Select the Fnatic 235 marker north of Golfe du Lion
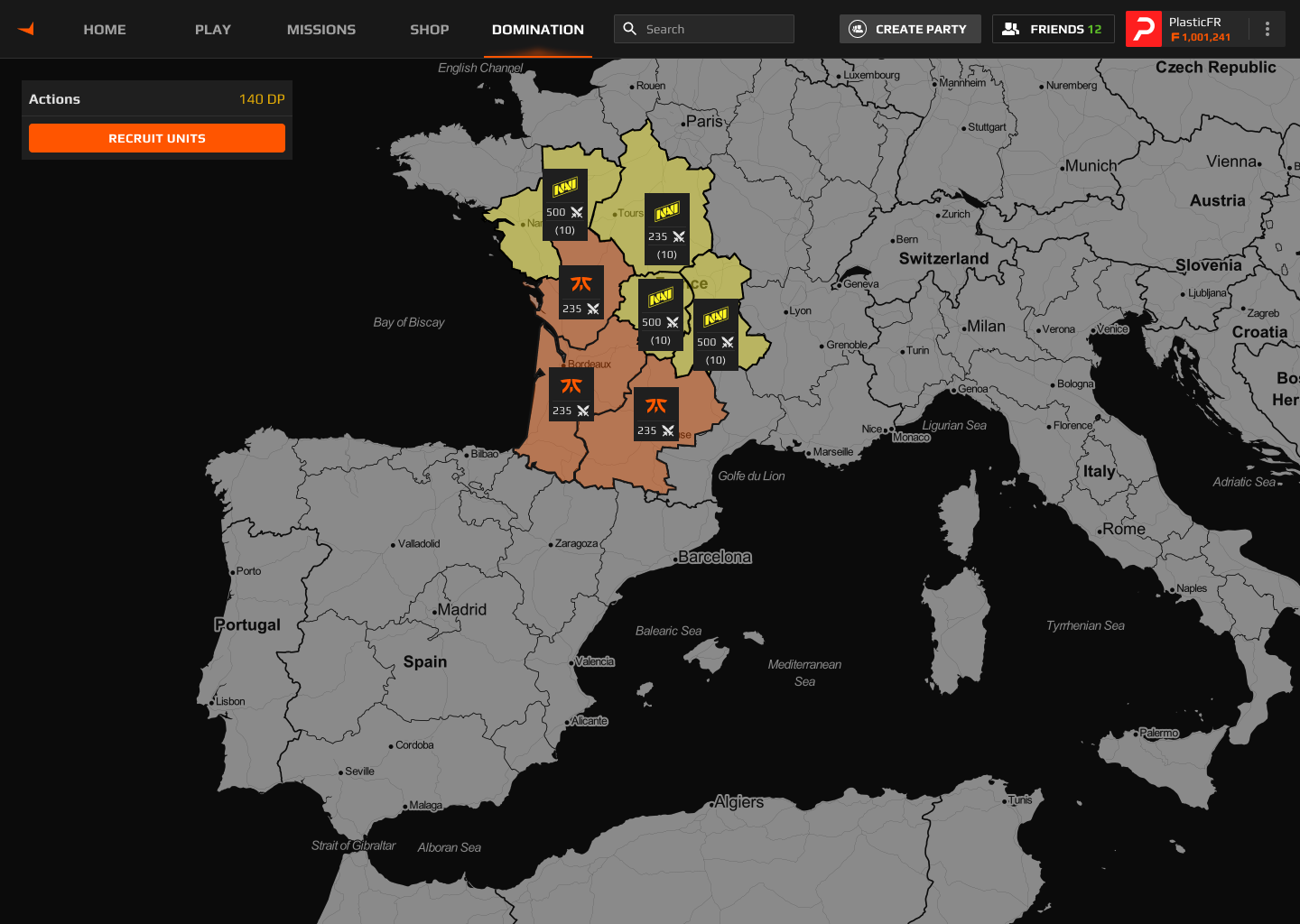 click(656, 414)
